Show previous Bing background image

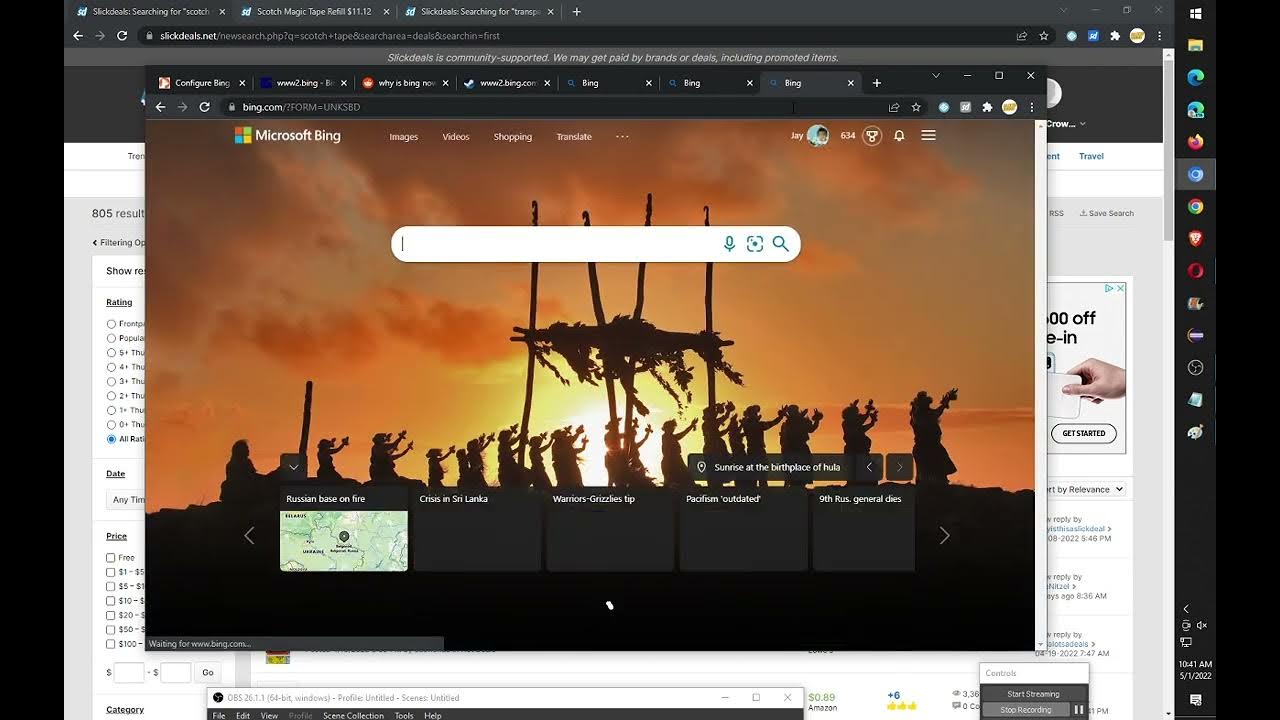tap(869, 467)
